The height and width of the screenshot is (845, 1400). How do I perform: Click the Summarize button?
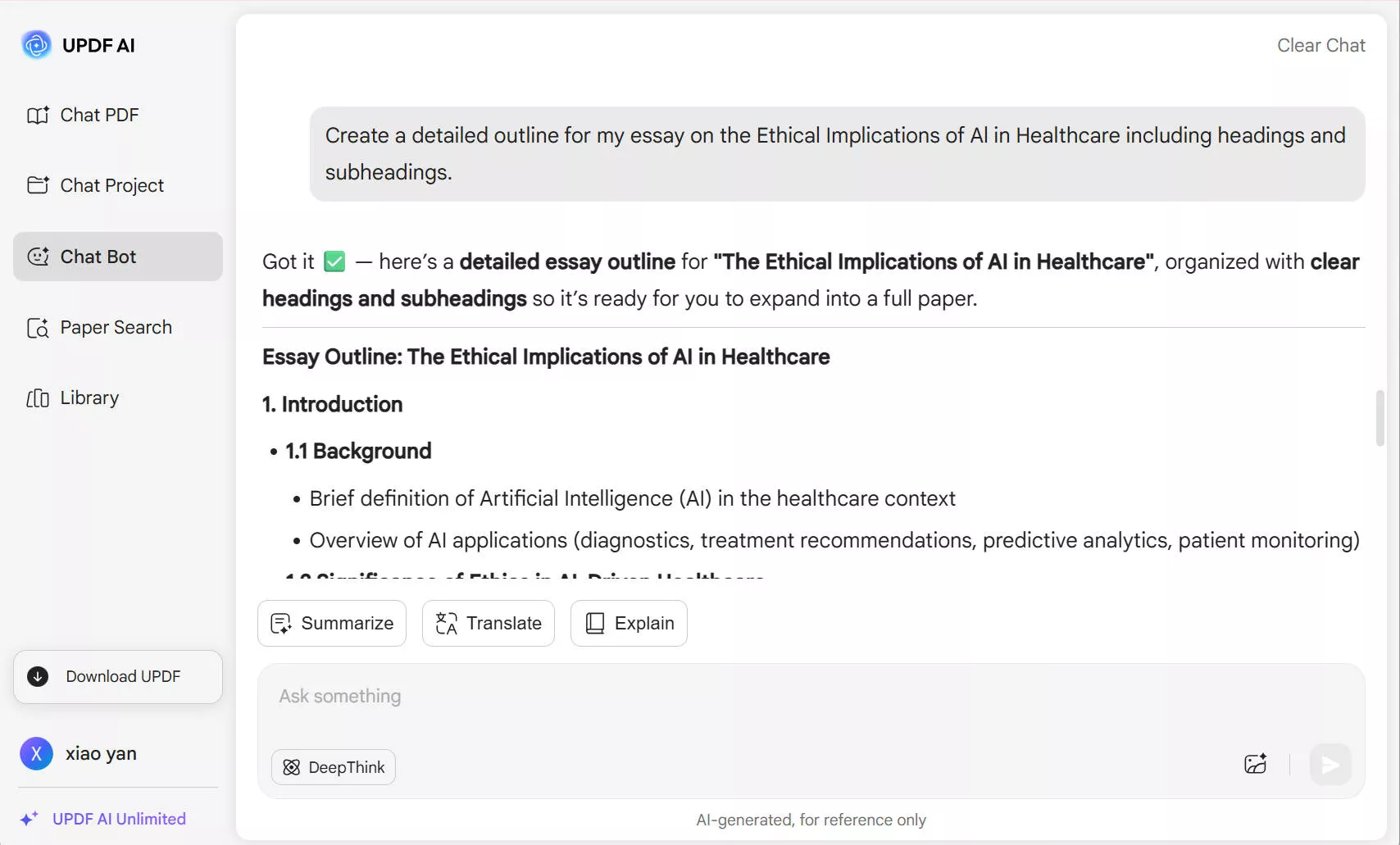[332, 623]
